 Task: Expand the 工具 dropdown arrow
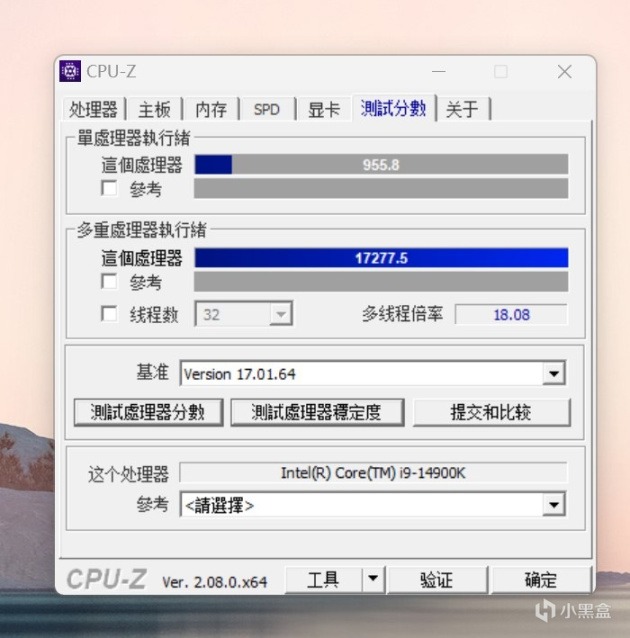373,579
